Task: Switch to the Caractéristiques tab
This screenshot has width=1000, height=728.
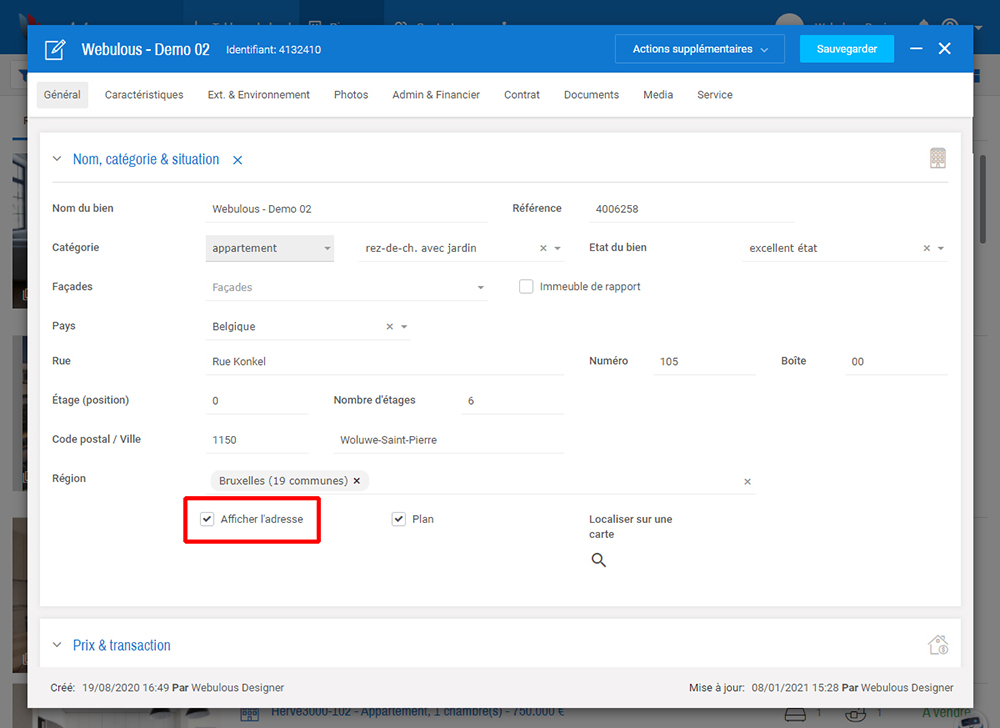Action: coord(144,95)
